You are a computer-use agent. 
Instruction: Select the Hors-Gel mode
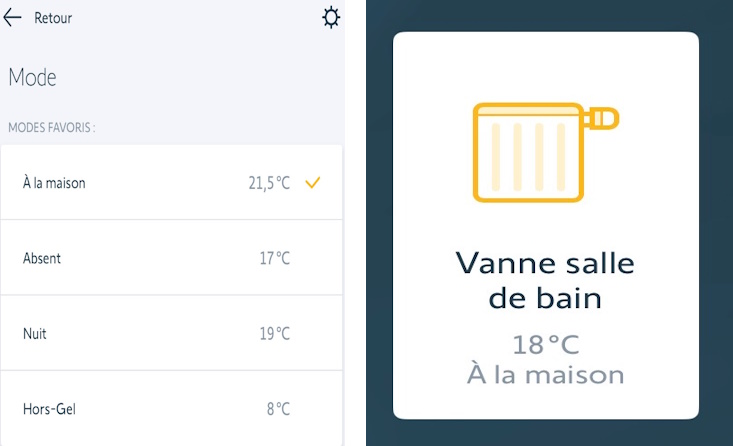point(49,408)
